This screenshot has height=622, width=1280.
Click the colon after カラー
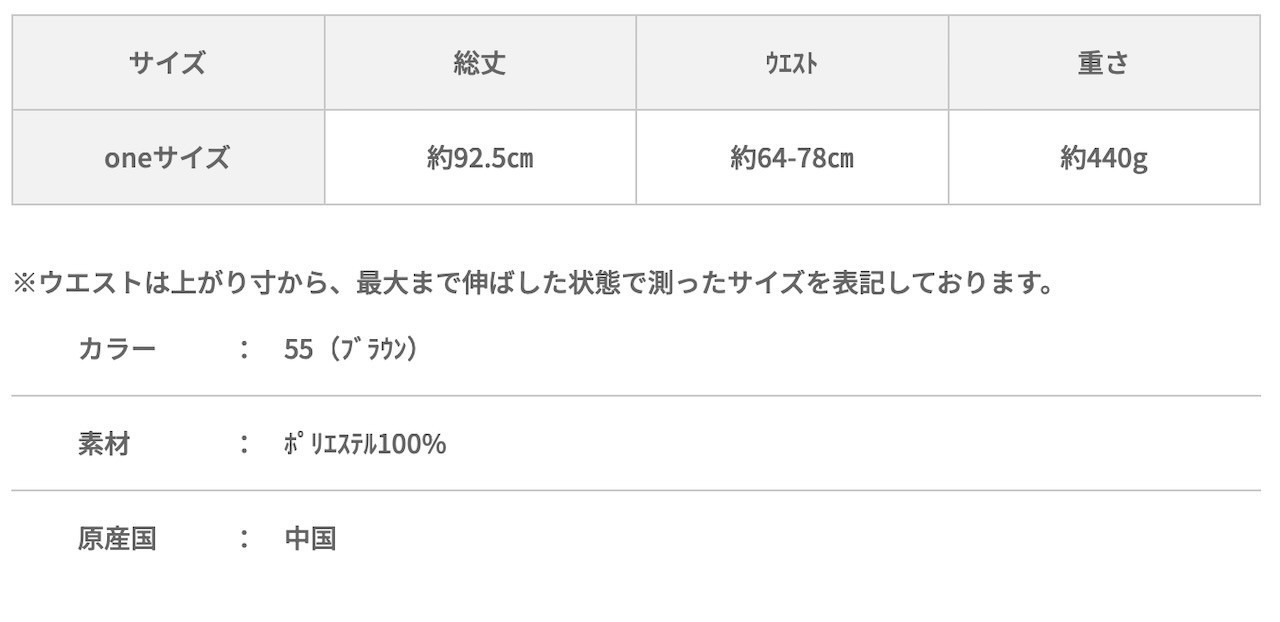(244, 349)
